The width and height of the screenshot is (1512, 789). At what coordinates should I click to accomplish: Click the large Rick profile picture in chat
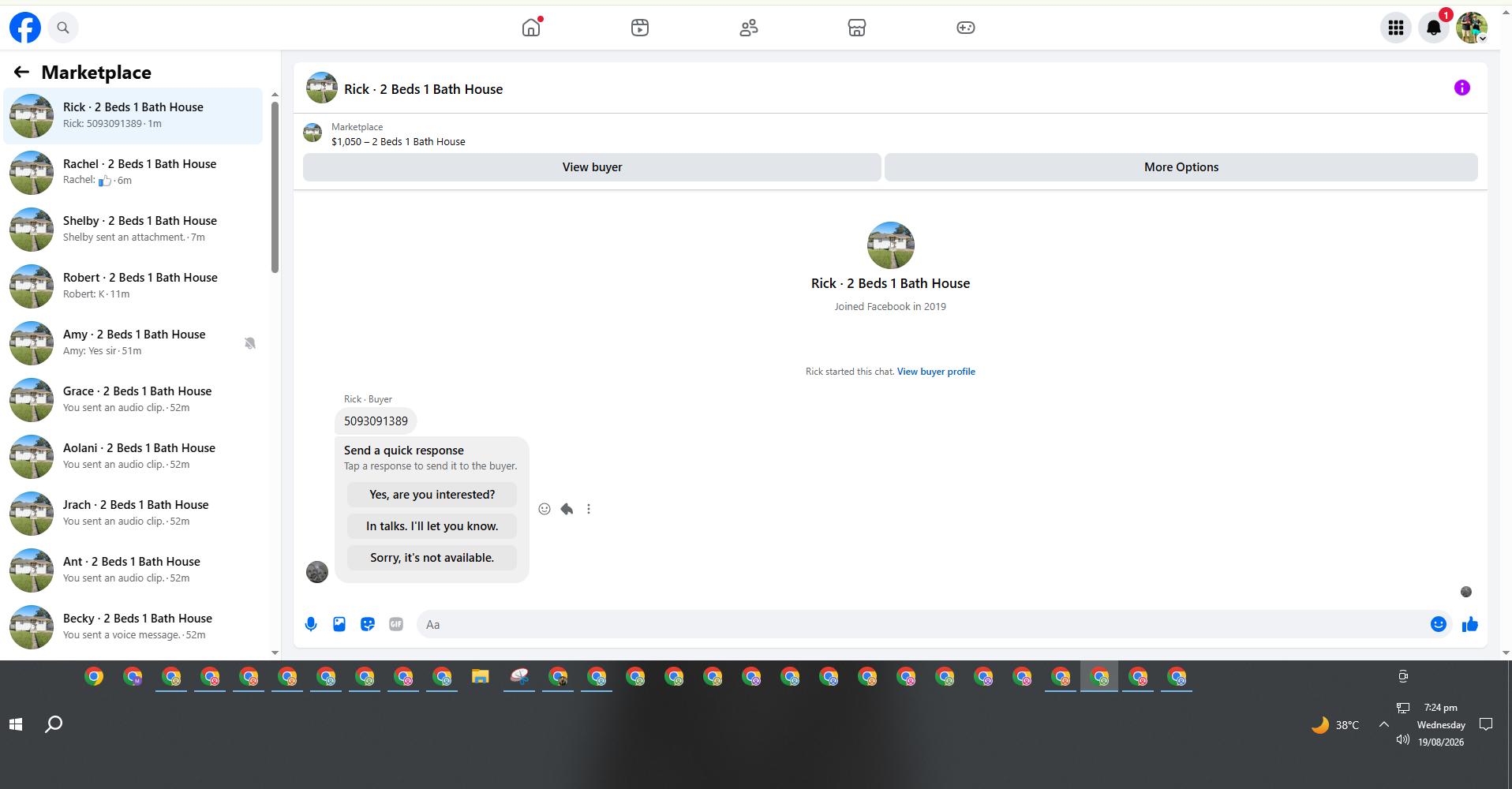click(890, 245)
